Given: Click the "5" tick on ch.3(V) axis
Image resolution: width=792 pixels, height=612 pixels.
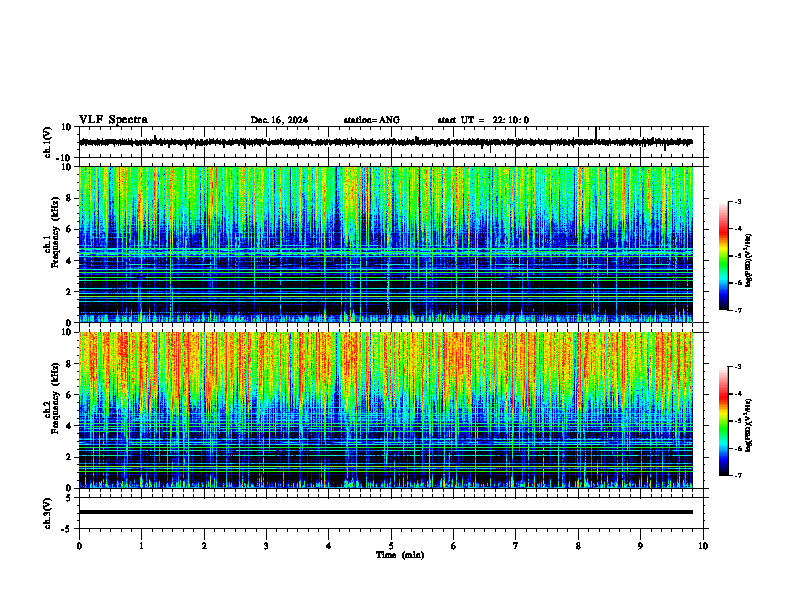Looking at the screenshot, I should coord(70,498).
